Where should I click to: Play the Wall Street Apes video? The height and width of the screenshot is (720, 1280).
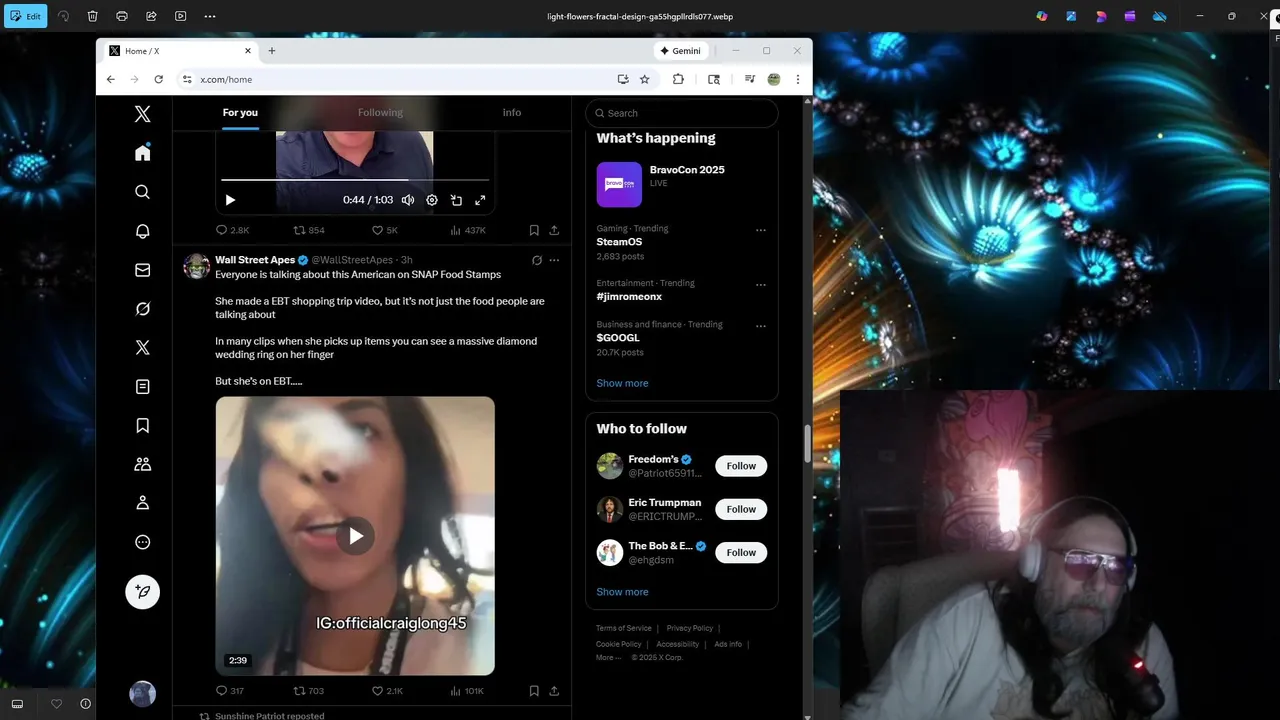[355, 536]
